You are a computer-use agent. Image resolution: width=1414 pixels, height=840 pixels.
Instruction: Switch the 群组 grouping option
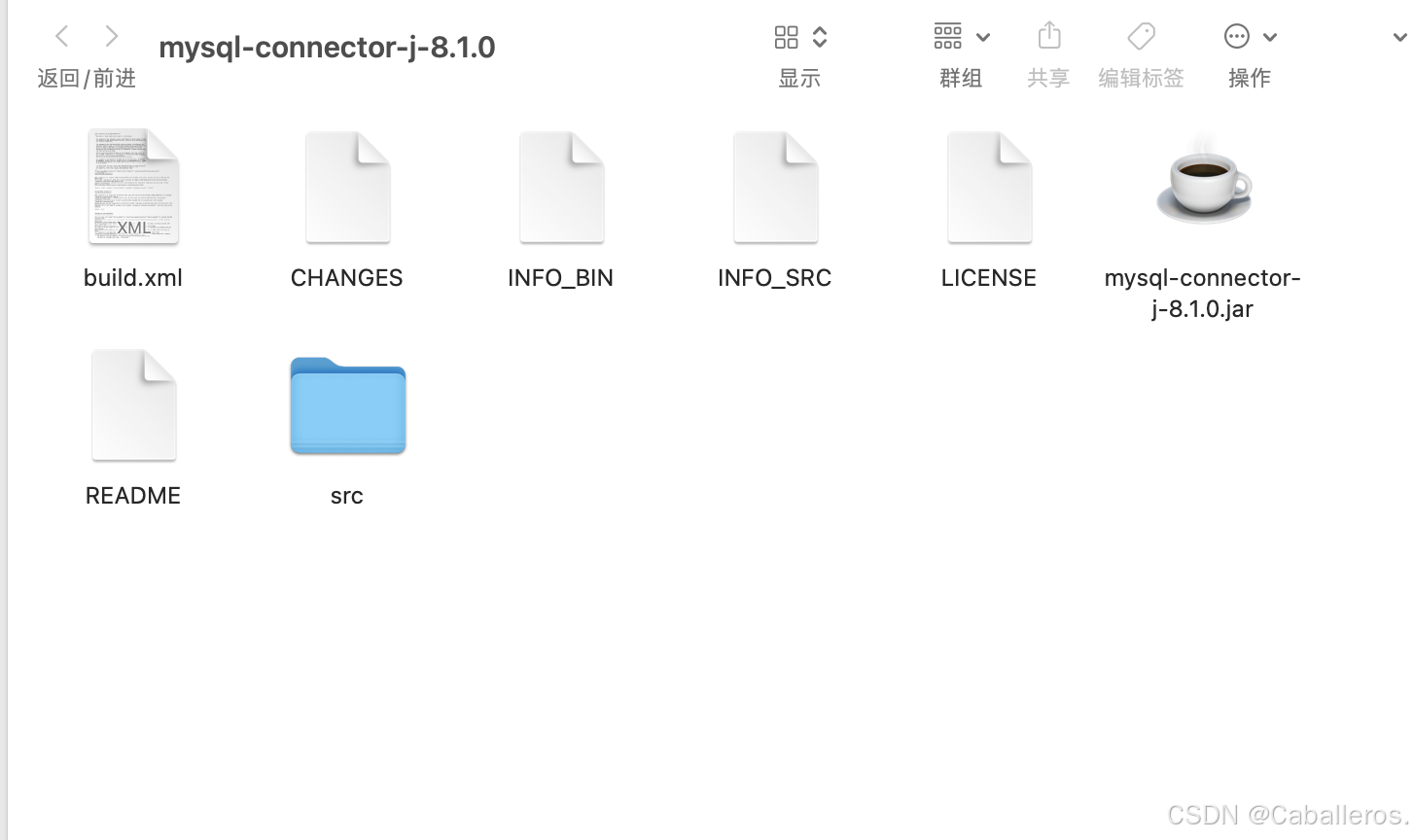tap(946, 35)
